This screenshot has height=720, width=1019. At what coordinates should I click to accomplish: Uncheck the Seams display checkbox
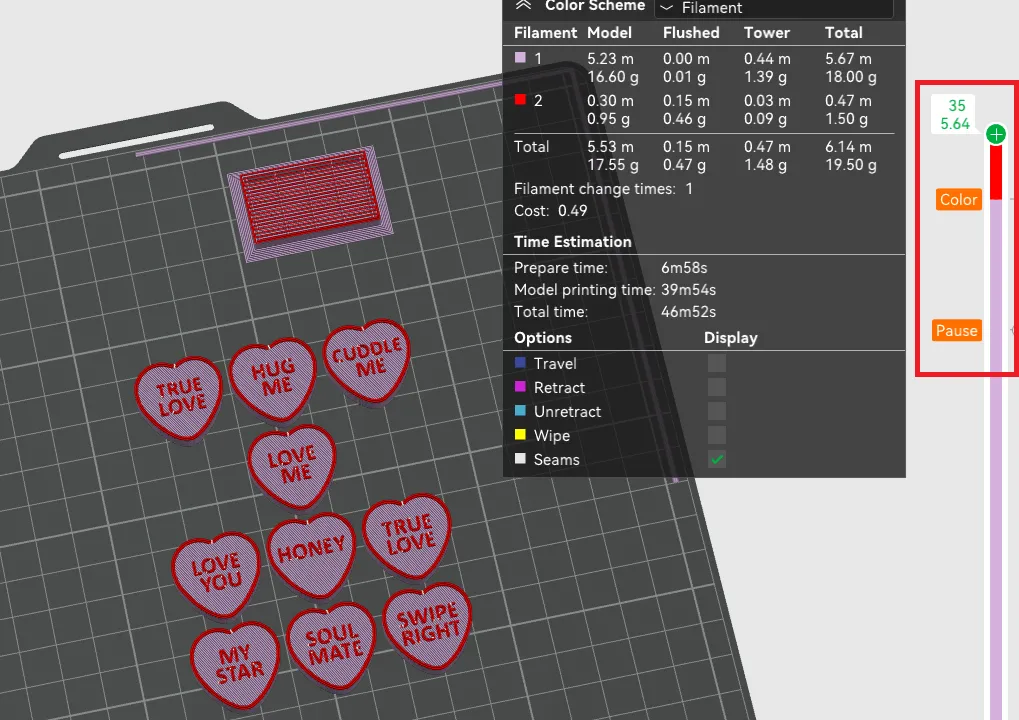point(717,459)
